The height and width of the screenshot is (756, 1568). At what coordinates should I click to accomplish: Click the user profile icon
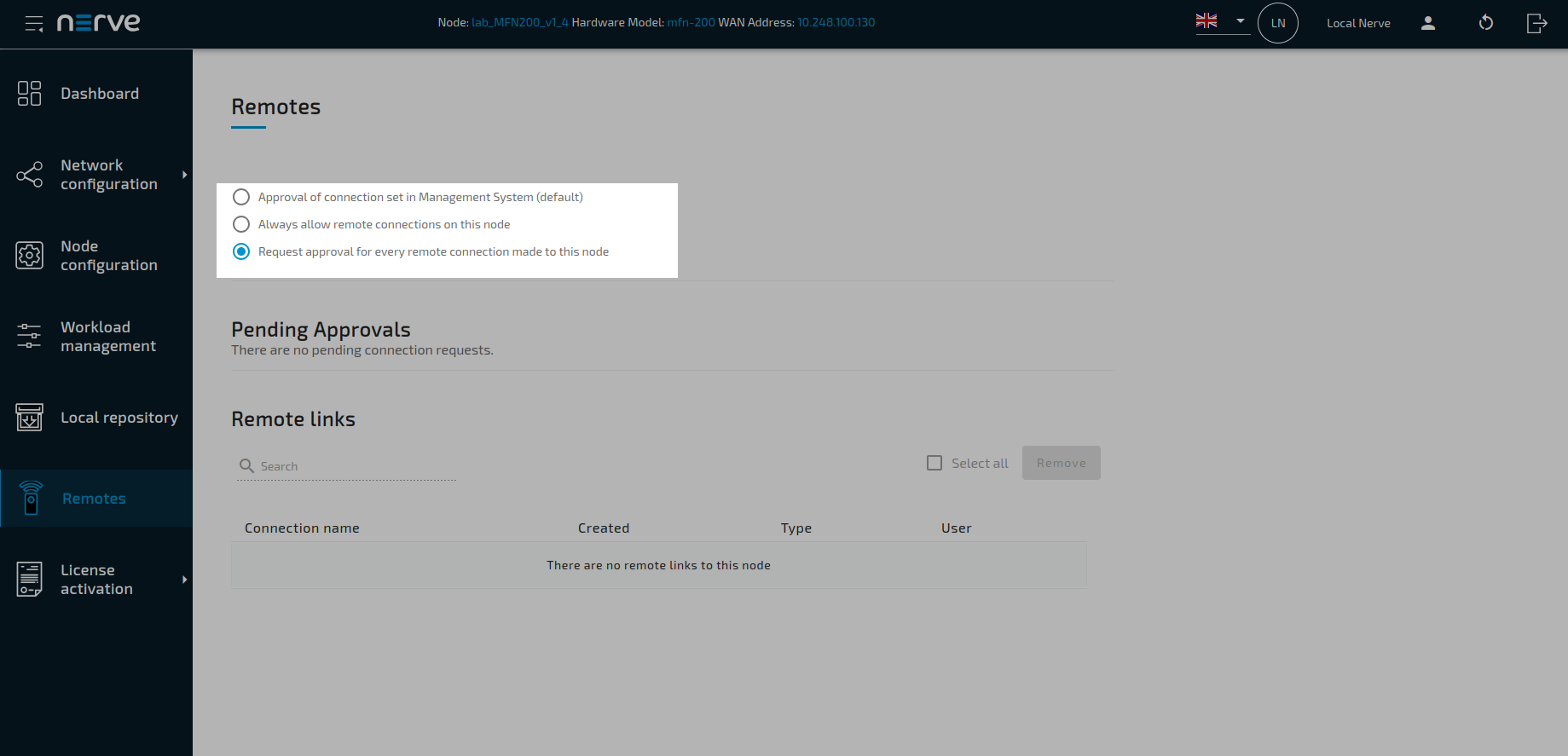(1428, 23)
